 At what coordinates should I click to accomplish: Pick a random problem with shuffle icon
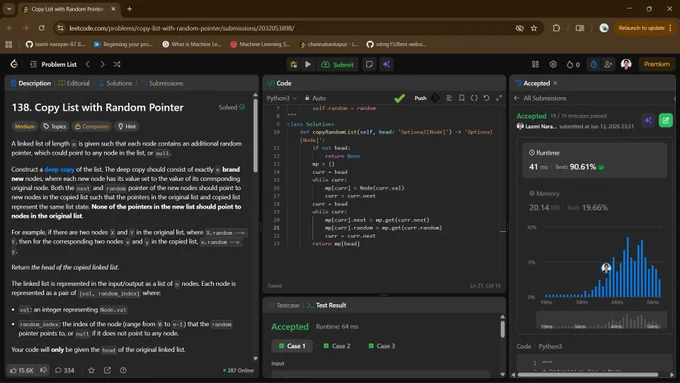(117, 64)
